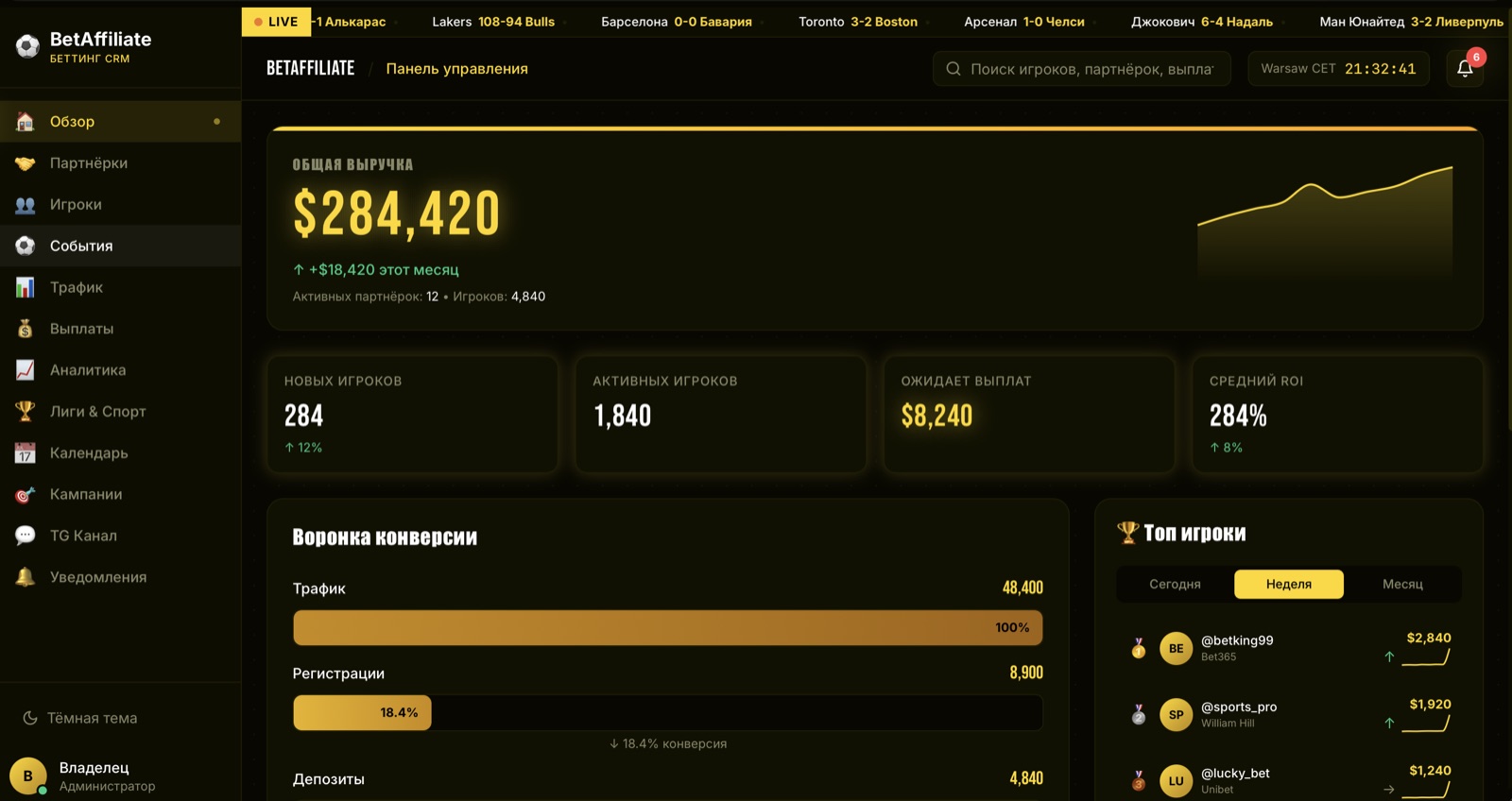Open Лиги & Спорт section
Image resolution: width=1512 pixels, height=801 pixels.
click(120, 411)
